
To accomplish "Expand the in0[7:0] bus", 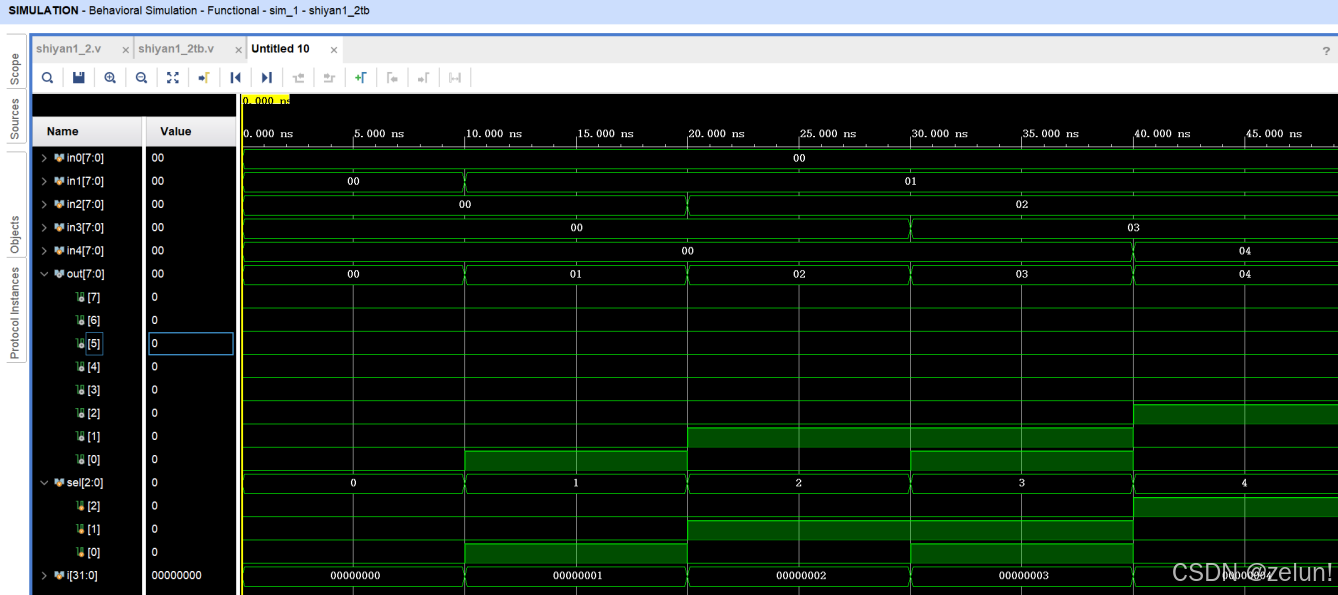I will pos(44,158).
